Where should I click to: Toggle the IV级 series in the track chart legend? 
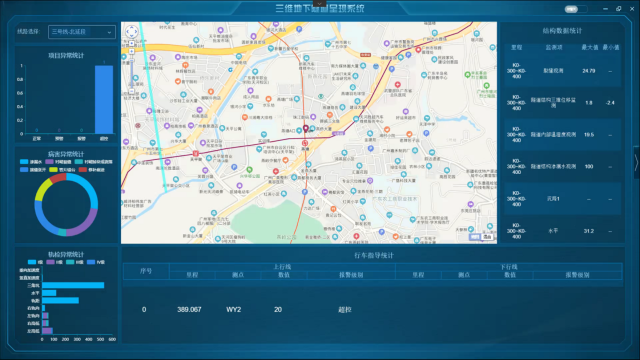96,262
